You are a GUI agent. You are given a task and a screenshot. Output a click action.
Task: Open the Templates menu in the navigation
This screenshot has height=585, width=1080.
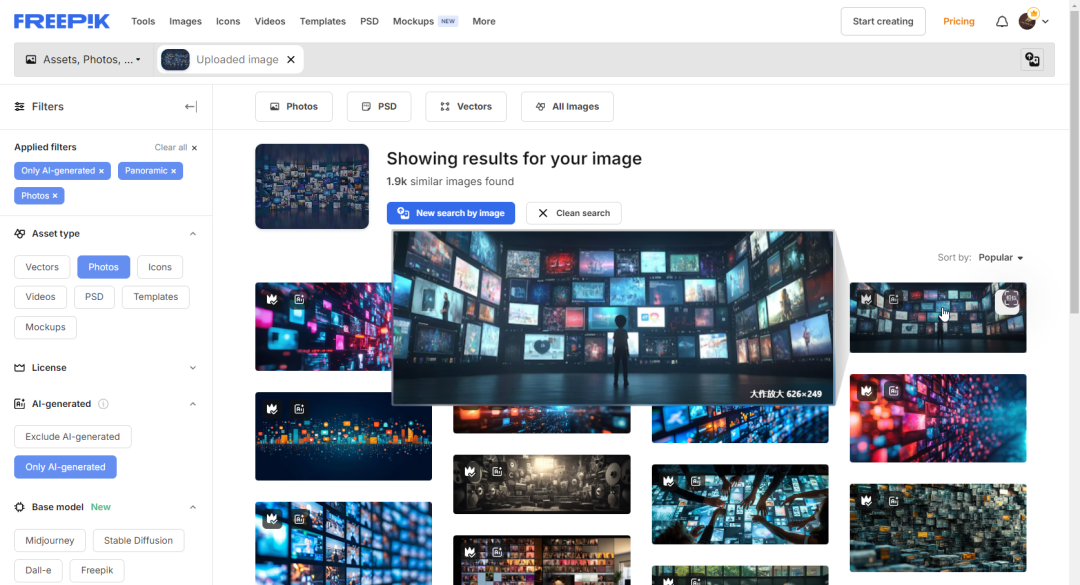click(x=322, y=21)
